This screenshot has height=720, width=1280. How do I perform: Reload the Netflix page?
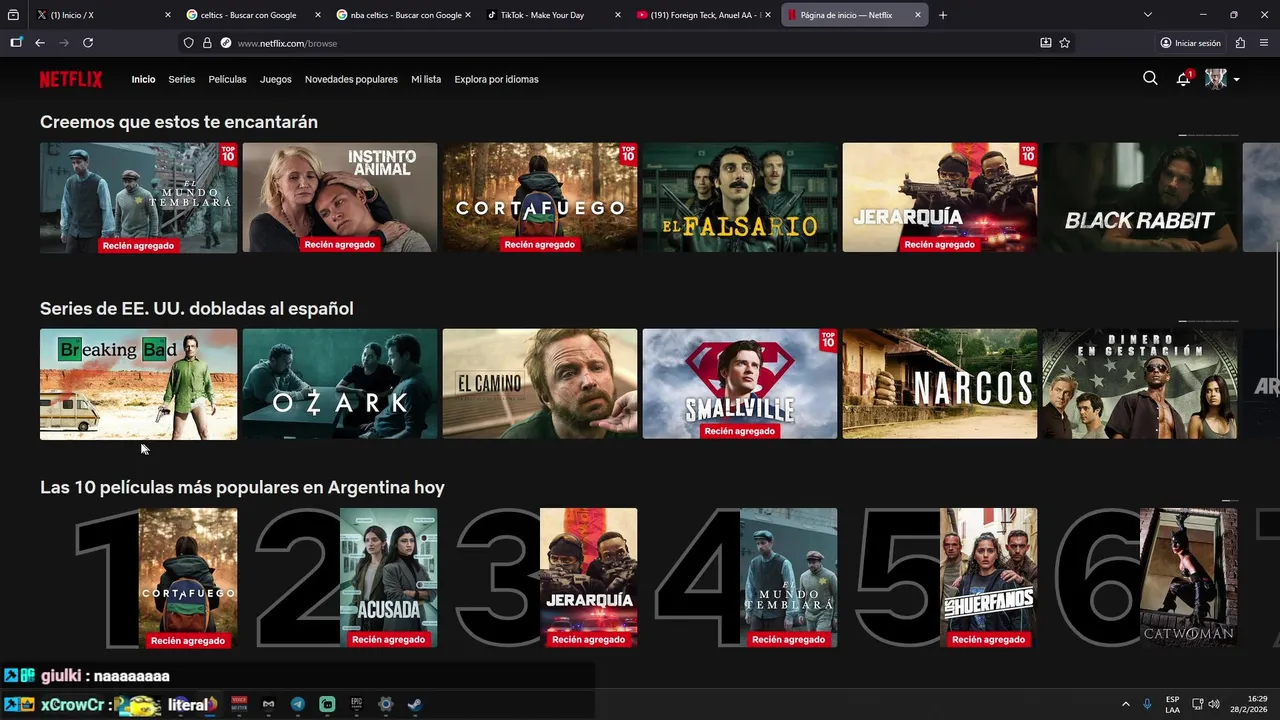tap(88, 43)
